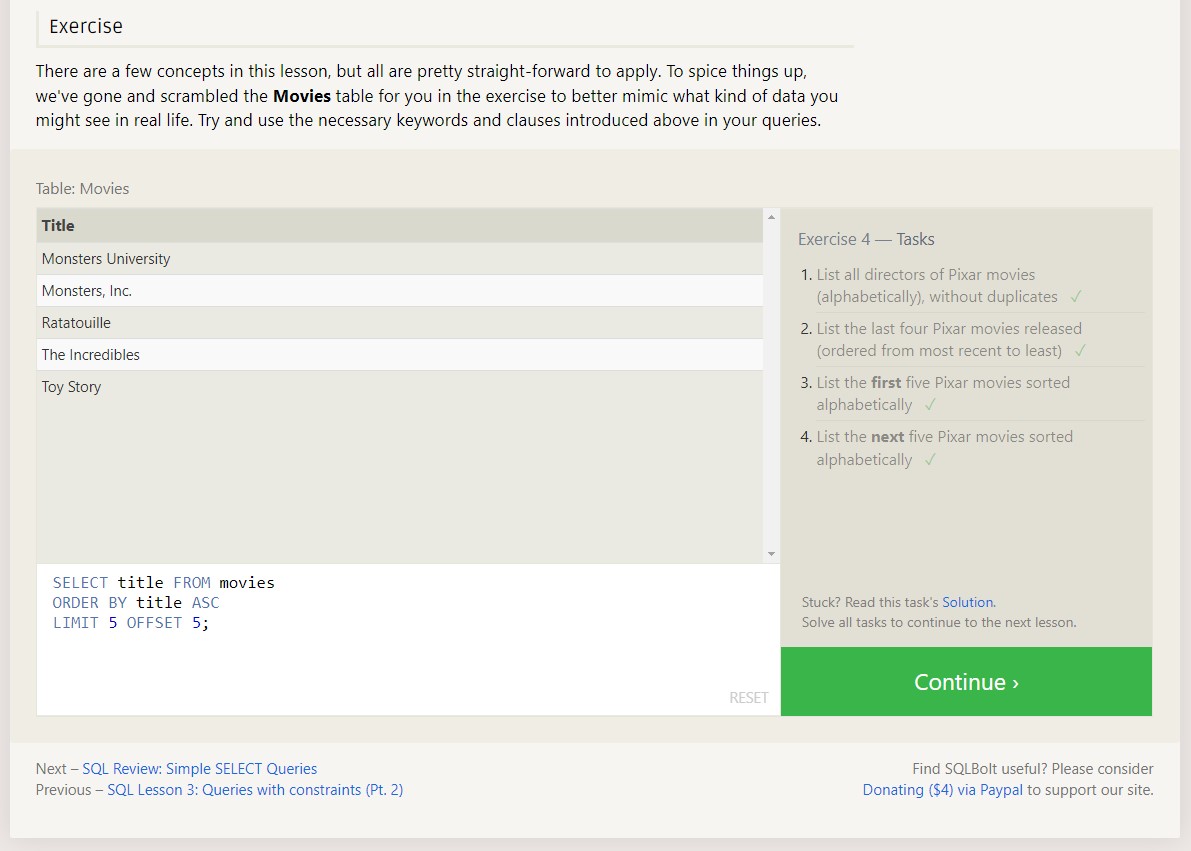The image size is (1191, 851).
Task: Click the checkmark beside task 1
Action: tap(1076, 297)
